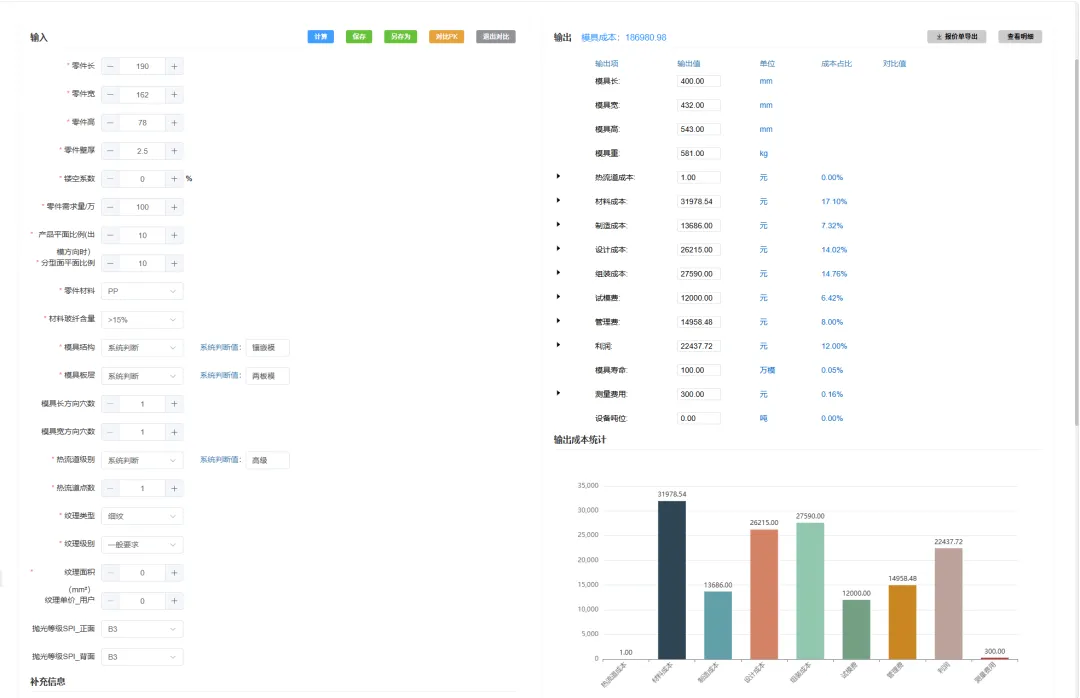
Task: Decrease 零件宽 with minus icon
Action: point(110,94)
